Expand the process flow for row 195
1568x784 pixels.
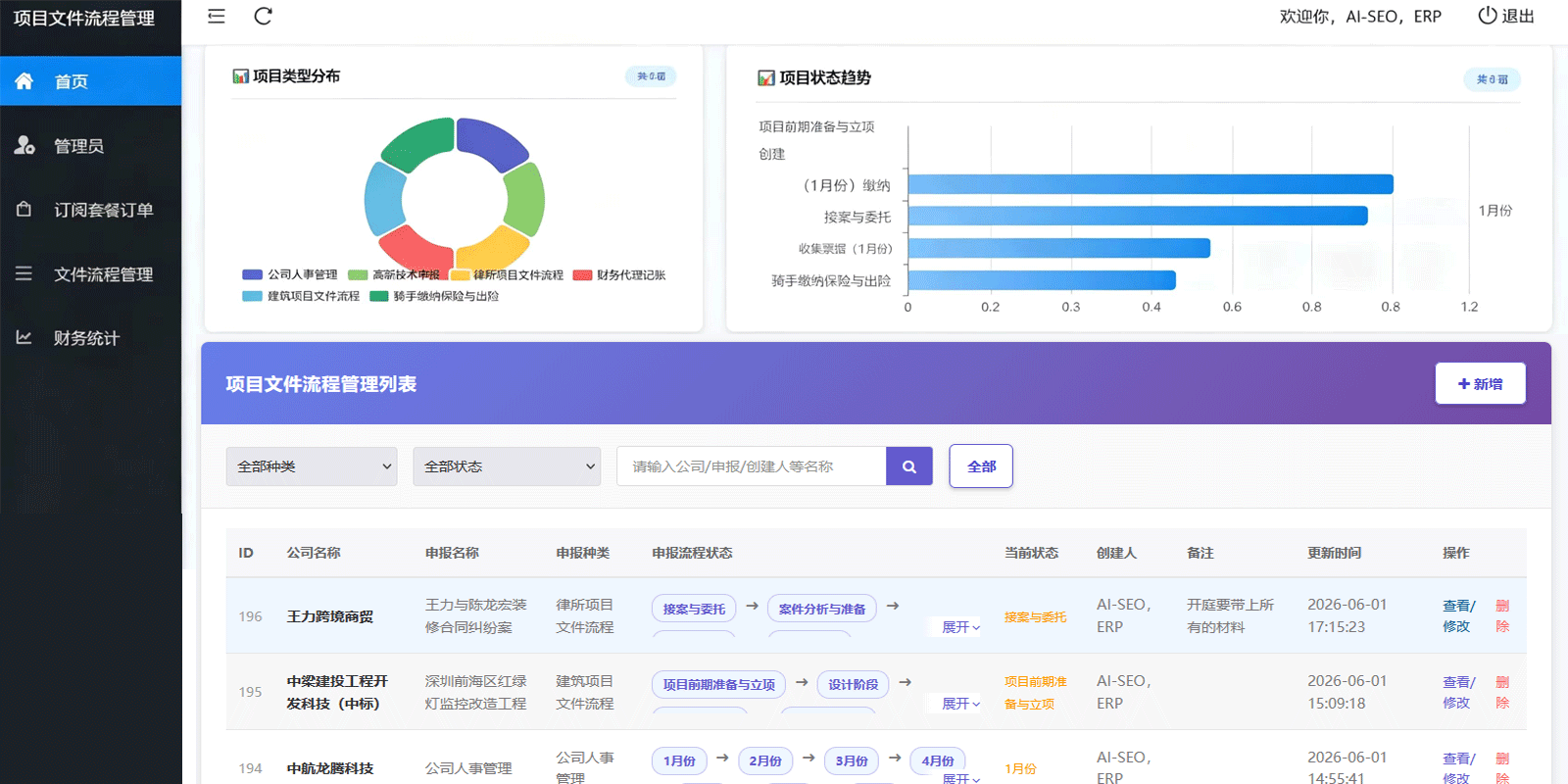coord(960,704)
